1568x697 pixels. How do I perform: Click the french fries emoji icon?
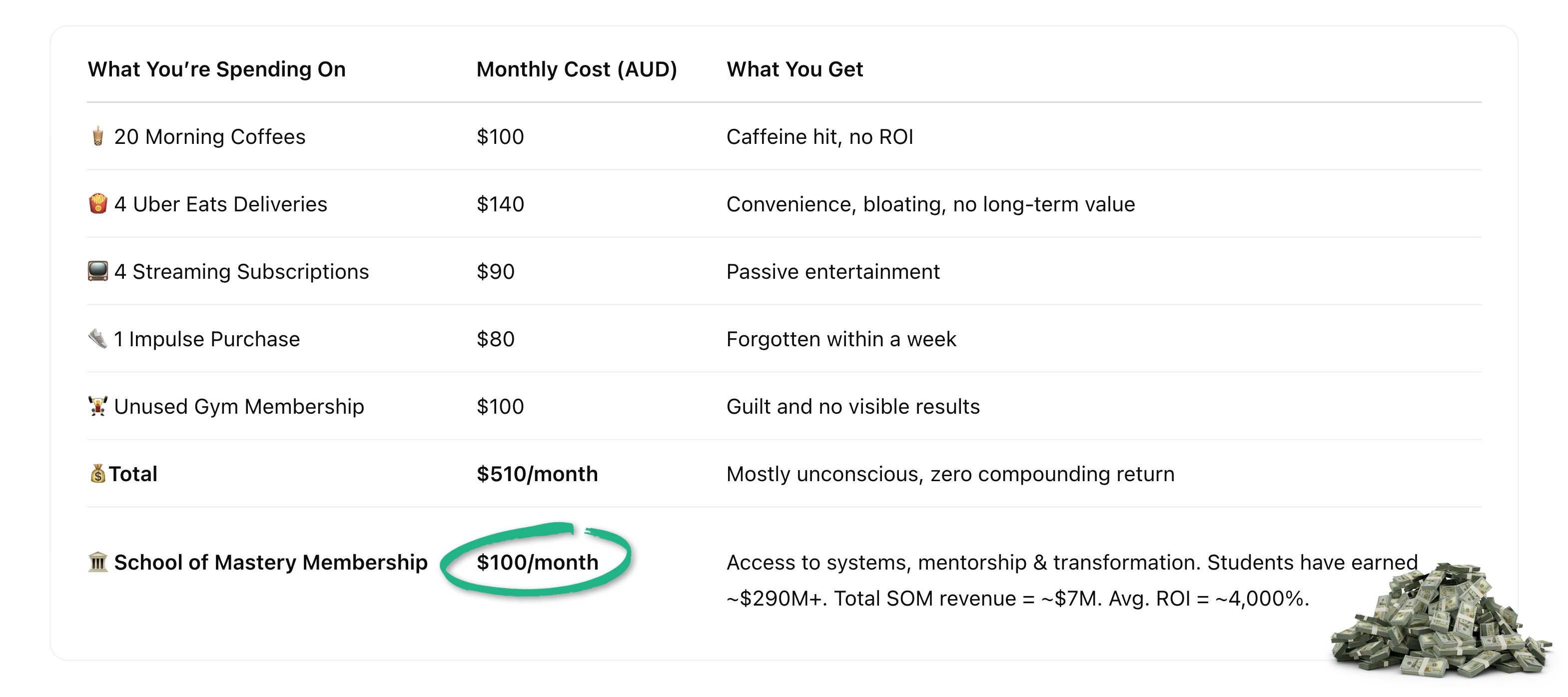tap(97, 203)
